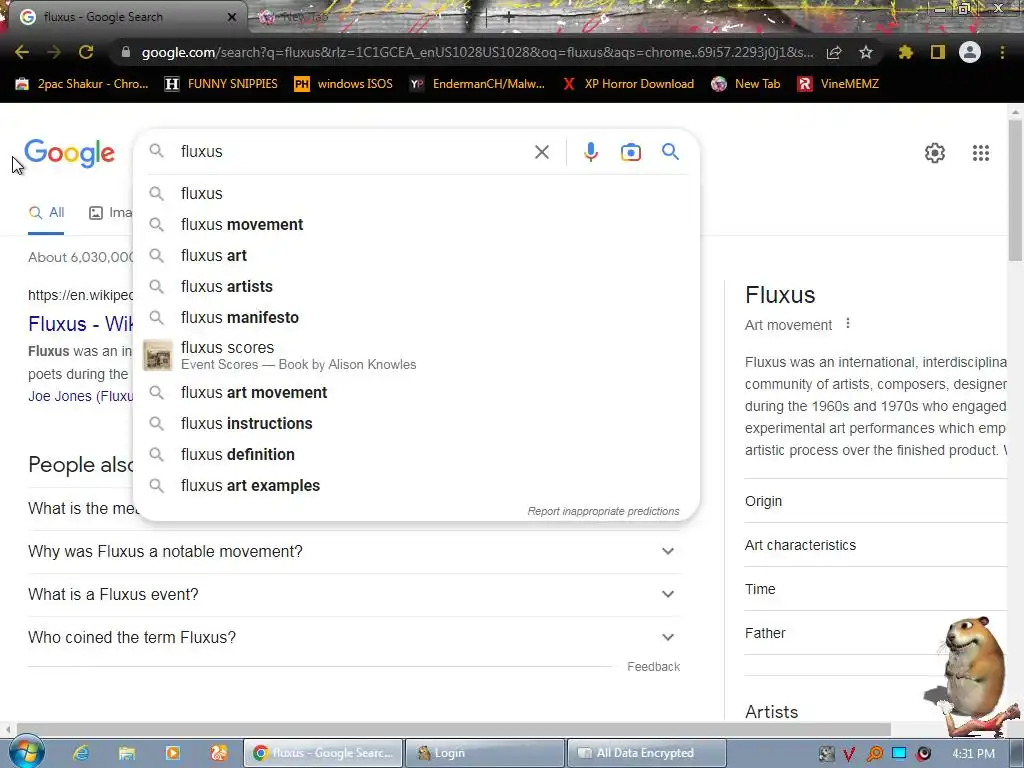
Task: Open the Login window in the taskbar
Action: click(485, 753)
